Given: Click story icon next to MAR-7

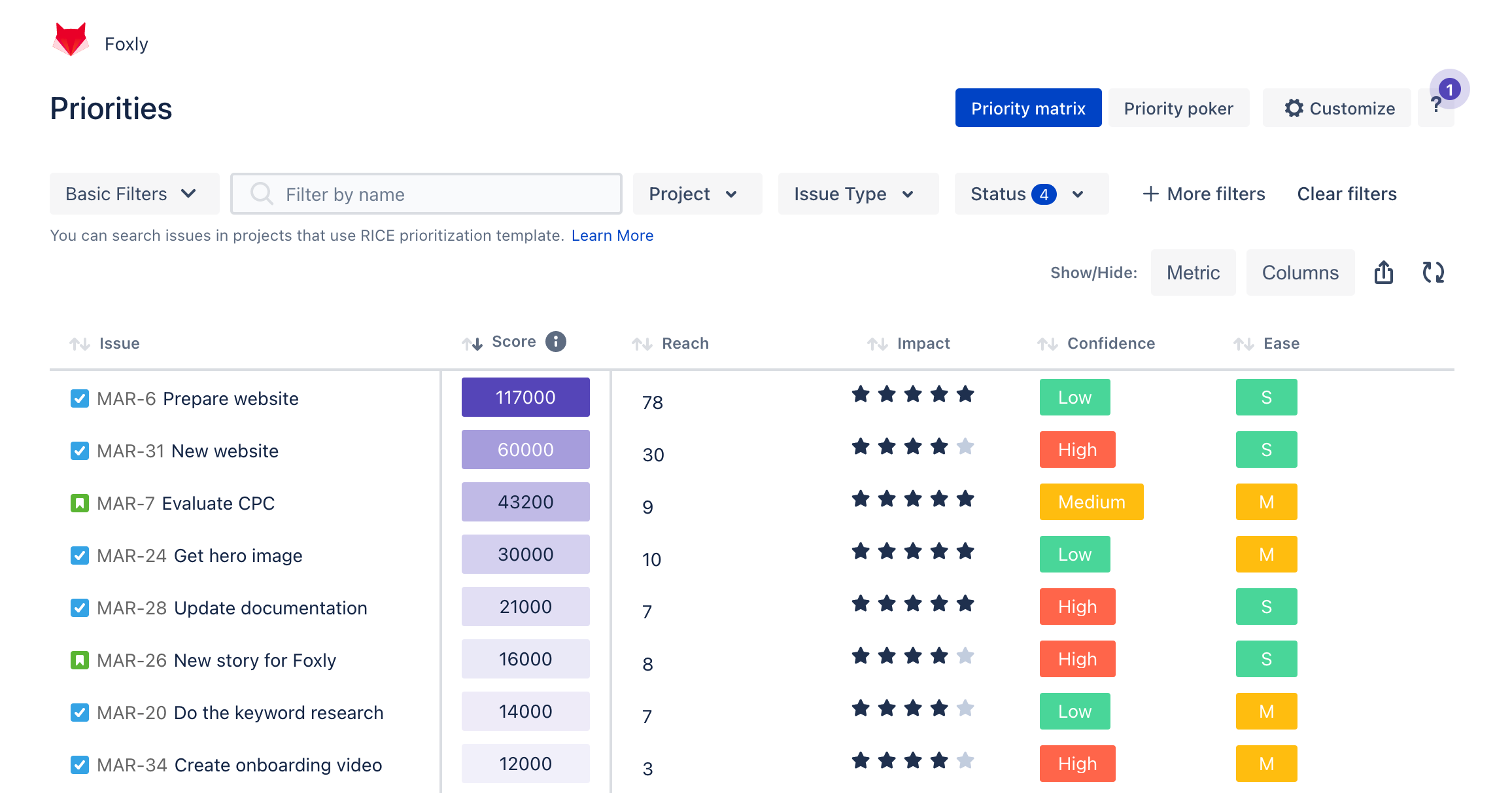Looking at the screenshot, I should (80, 503).
